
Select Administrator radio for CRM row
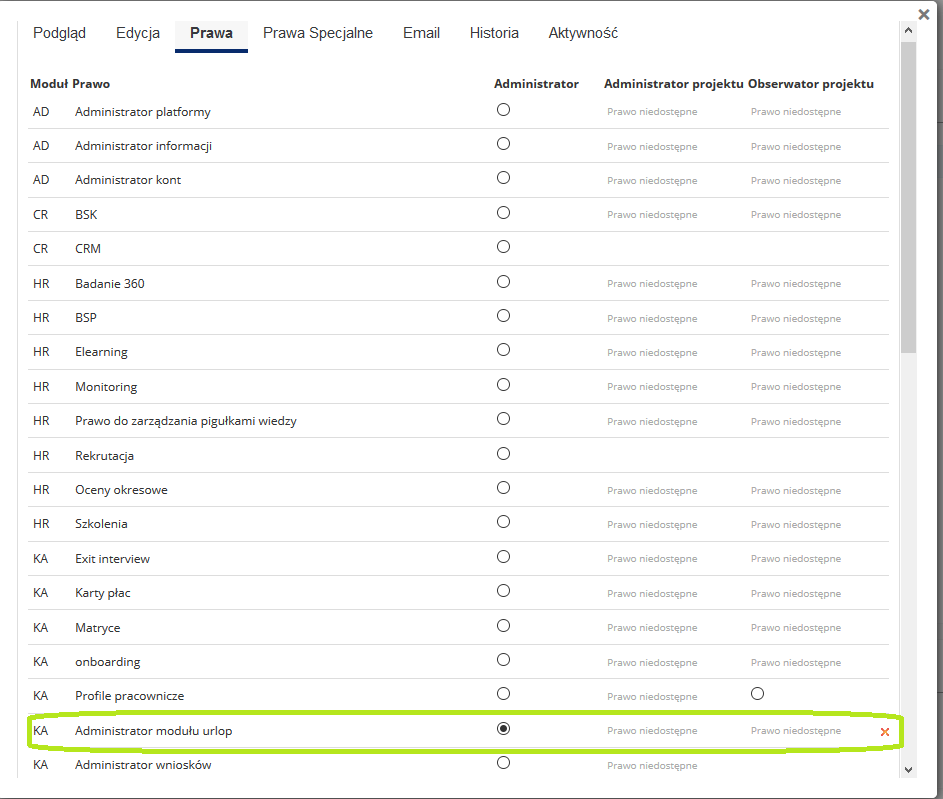click(x=503, y=246)
